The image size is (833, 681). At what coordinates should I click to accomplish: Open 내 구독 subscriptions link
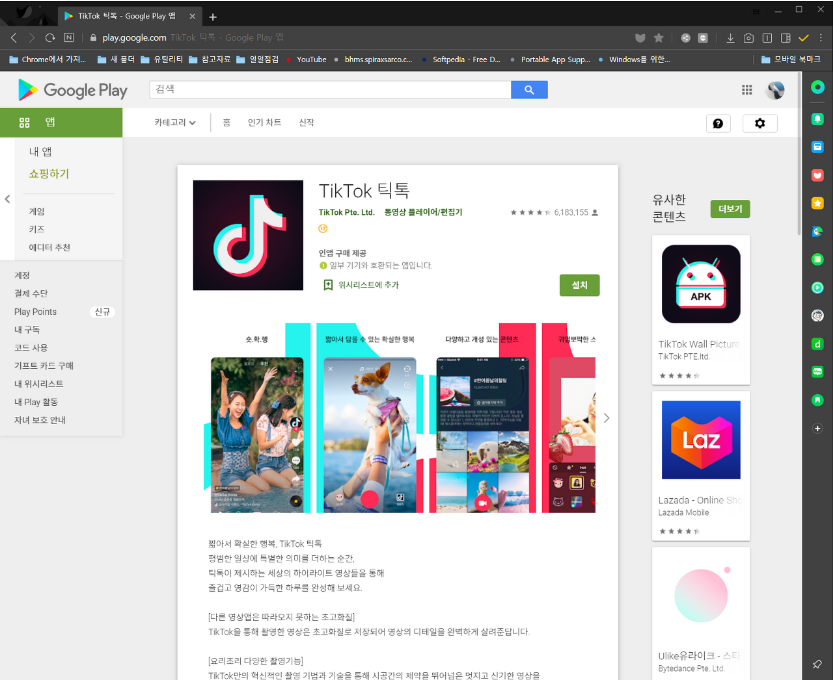(27, 330)
